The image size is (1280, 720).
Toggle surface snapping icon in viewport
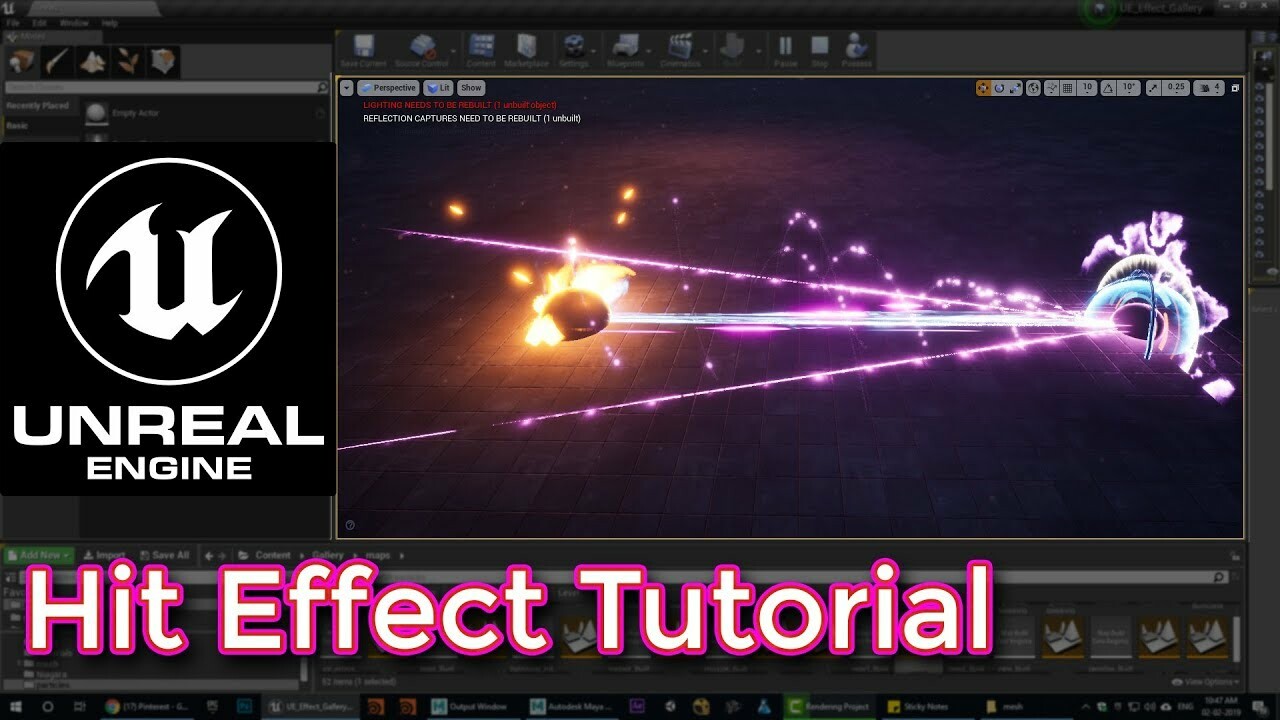(1052, 88)
